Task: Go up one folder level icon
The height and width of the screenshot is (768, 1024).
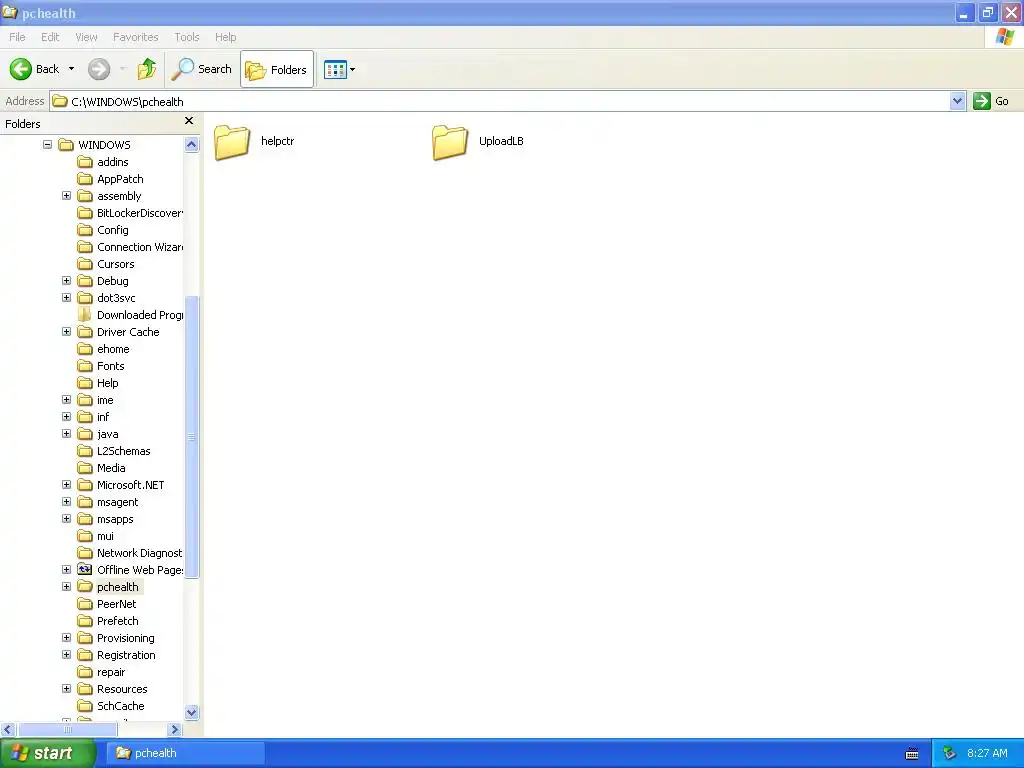Action: [147, 69]
